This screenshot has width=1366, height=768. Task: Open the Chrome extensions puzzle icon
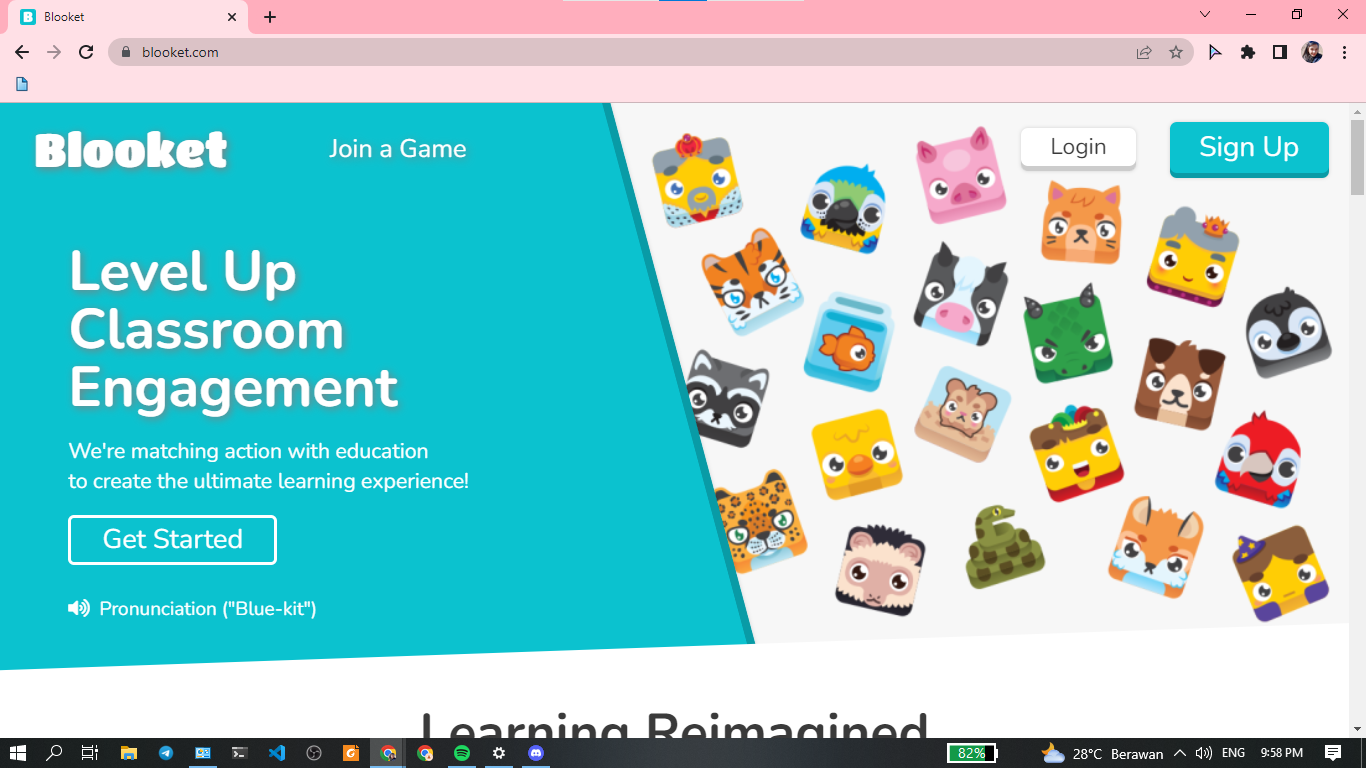(1248, 52)
